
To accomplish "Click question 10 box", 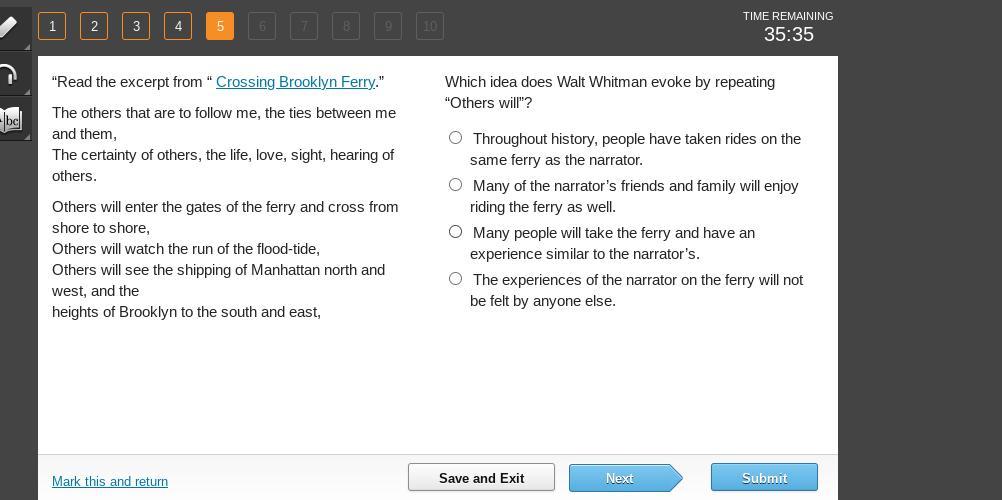I will pyautogui.click(x=430, y=26).
